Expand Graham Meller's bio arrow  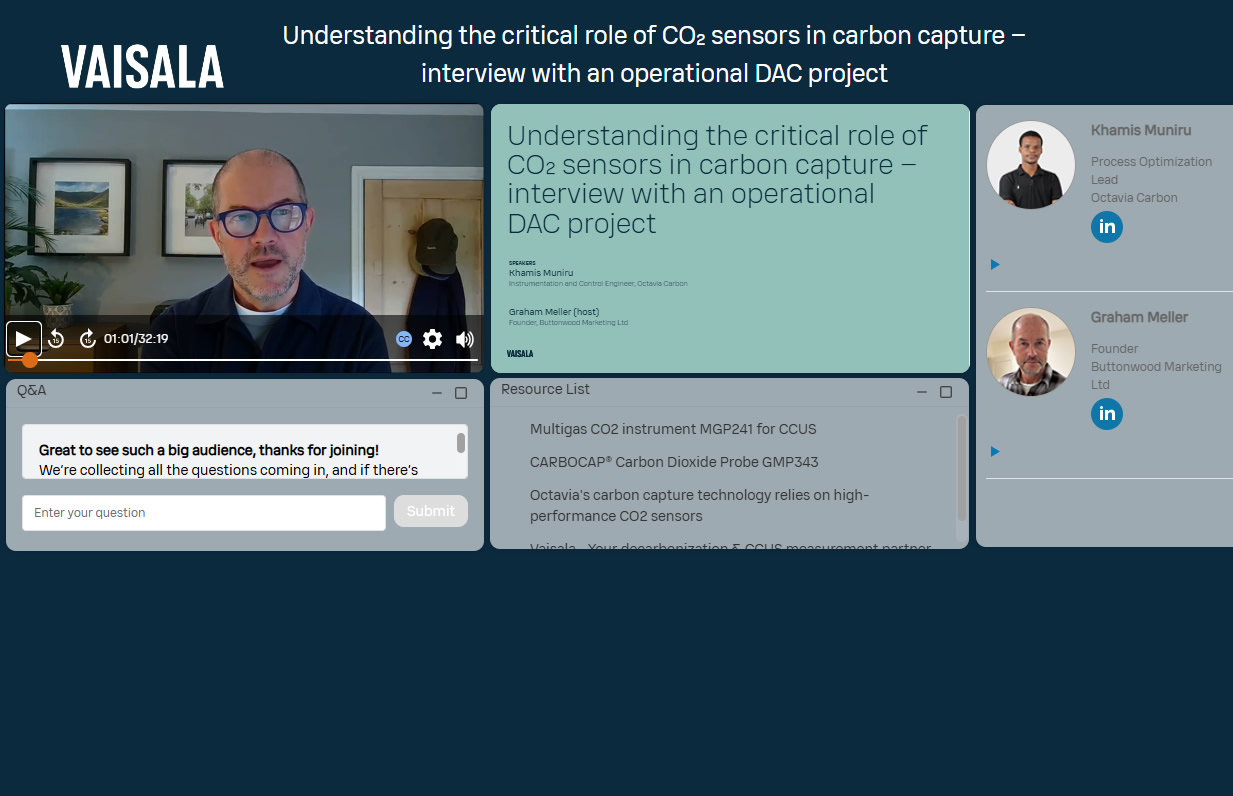tap(995, 452)
